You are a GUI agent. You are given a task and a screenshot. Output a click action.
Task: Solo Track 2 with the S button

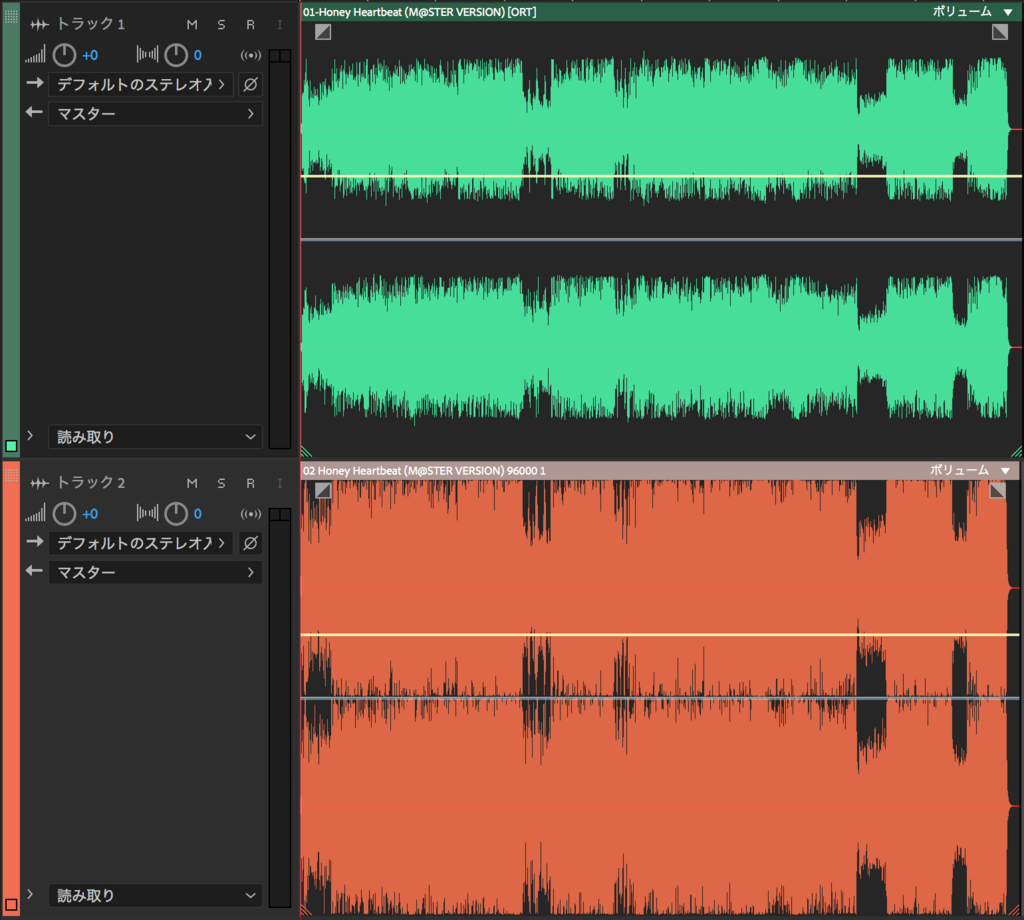[x=221, y=483]
